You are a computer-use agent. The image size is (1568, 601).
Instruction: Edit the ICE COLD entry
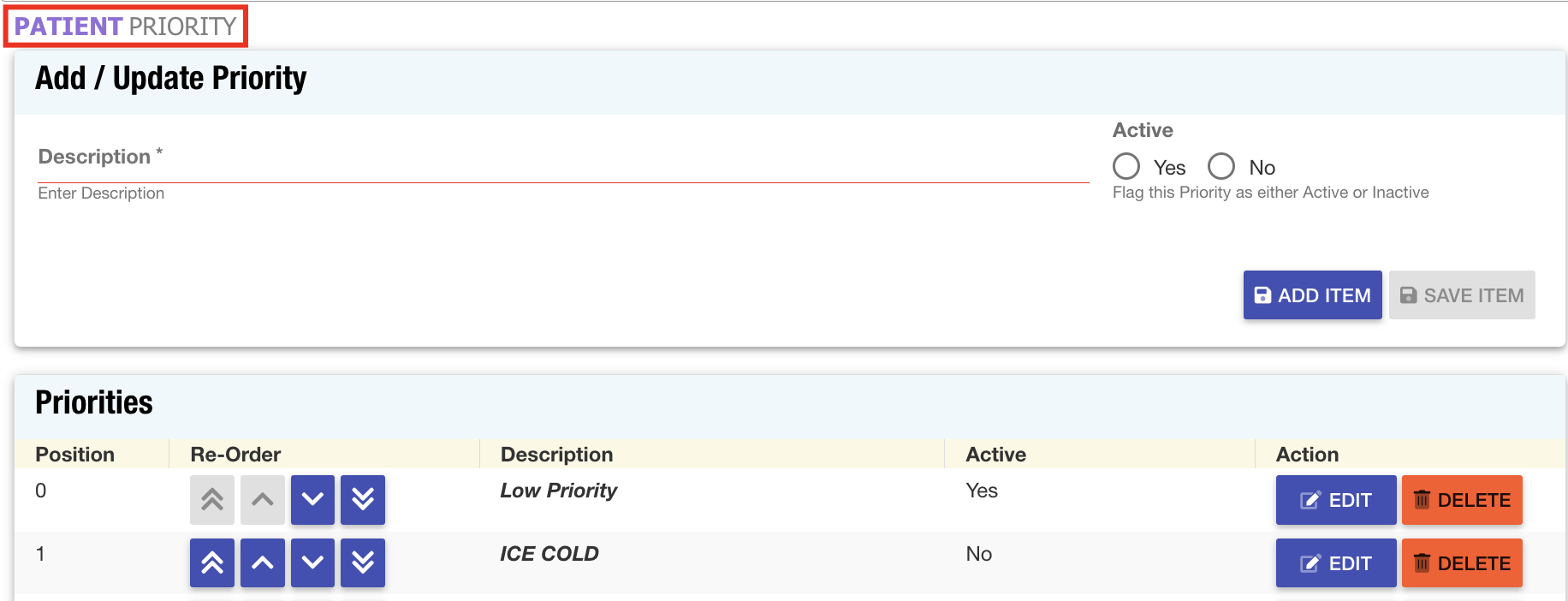1335,563
